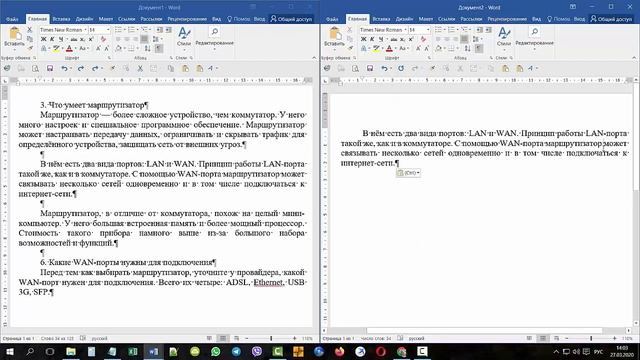Click Format Painter brush in Документ1 ribbon

[x=29, y=48]
